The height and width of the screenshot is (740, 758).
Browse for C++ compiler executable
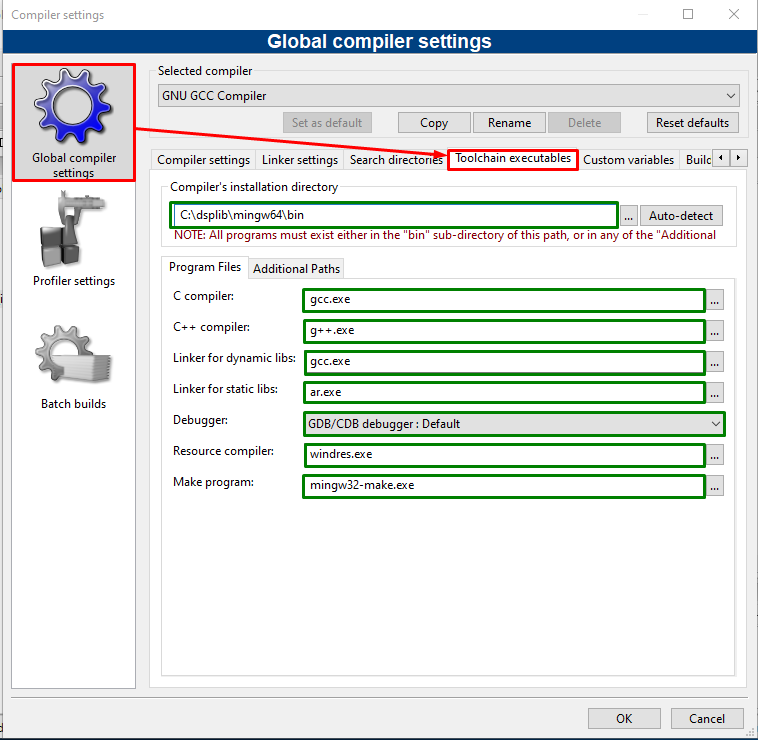[715, 331]
